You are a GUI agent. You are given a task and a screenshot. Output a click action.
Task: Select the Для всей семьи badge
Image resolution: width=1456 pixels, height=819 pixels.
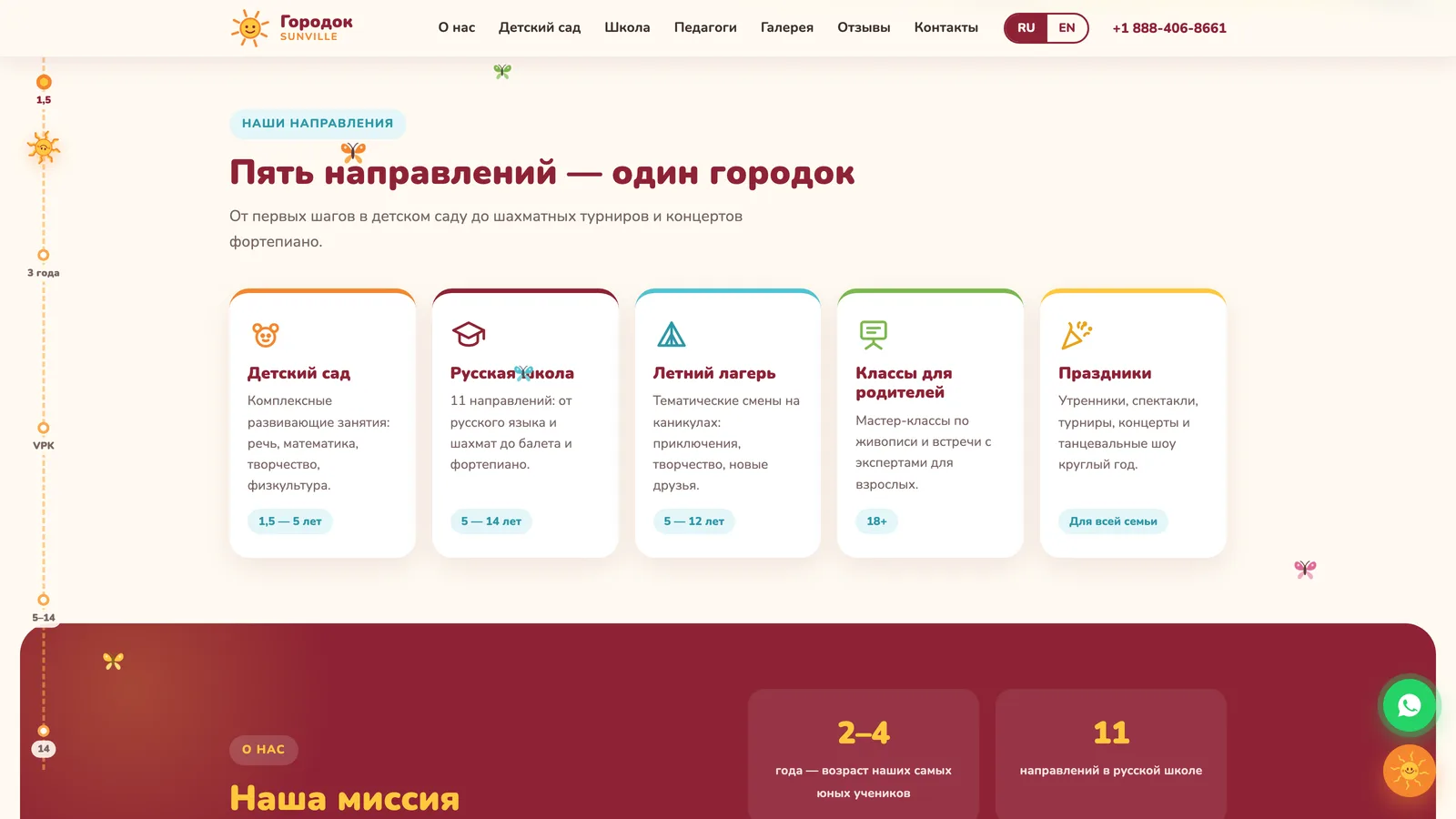1113,521
